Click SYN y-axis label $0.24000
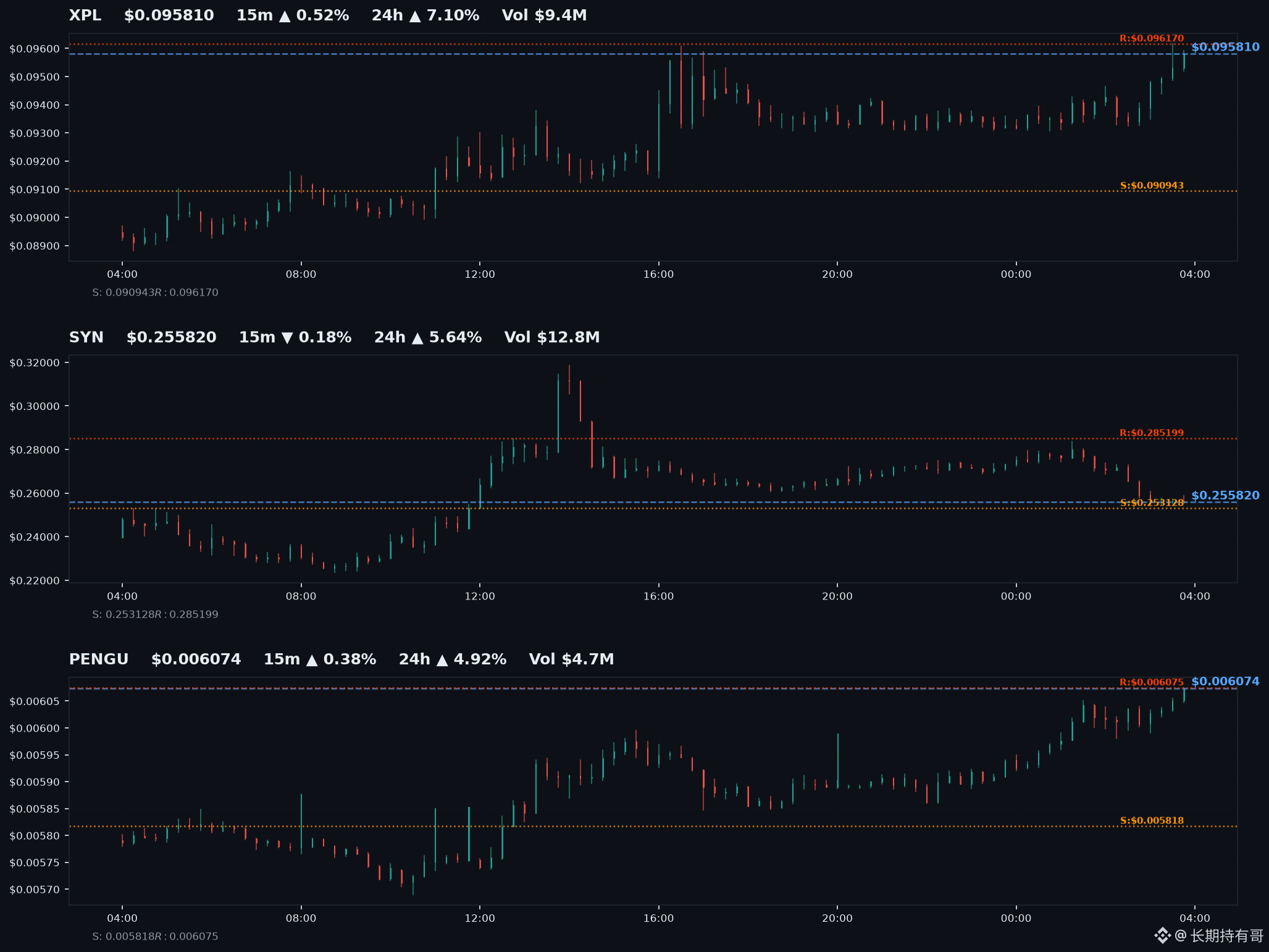This screenshot has width=1269, height=952. [35, 537]
